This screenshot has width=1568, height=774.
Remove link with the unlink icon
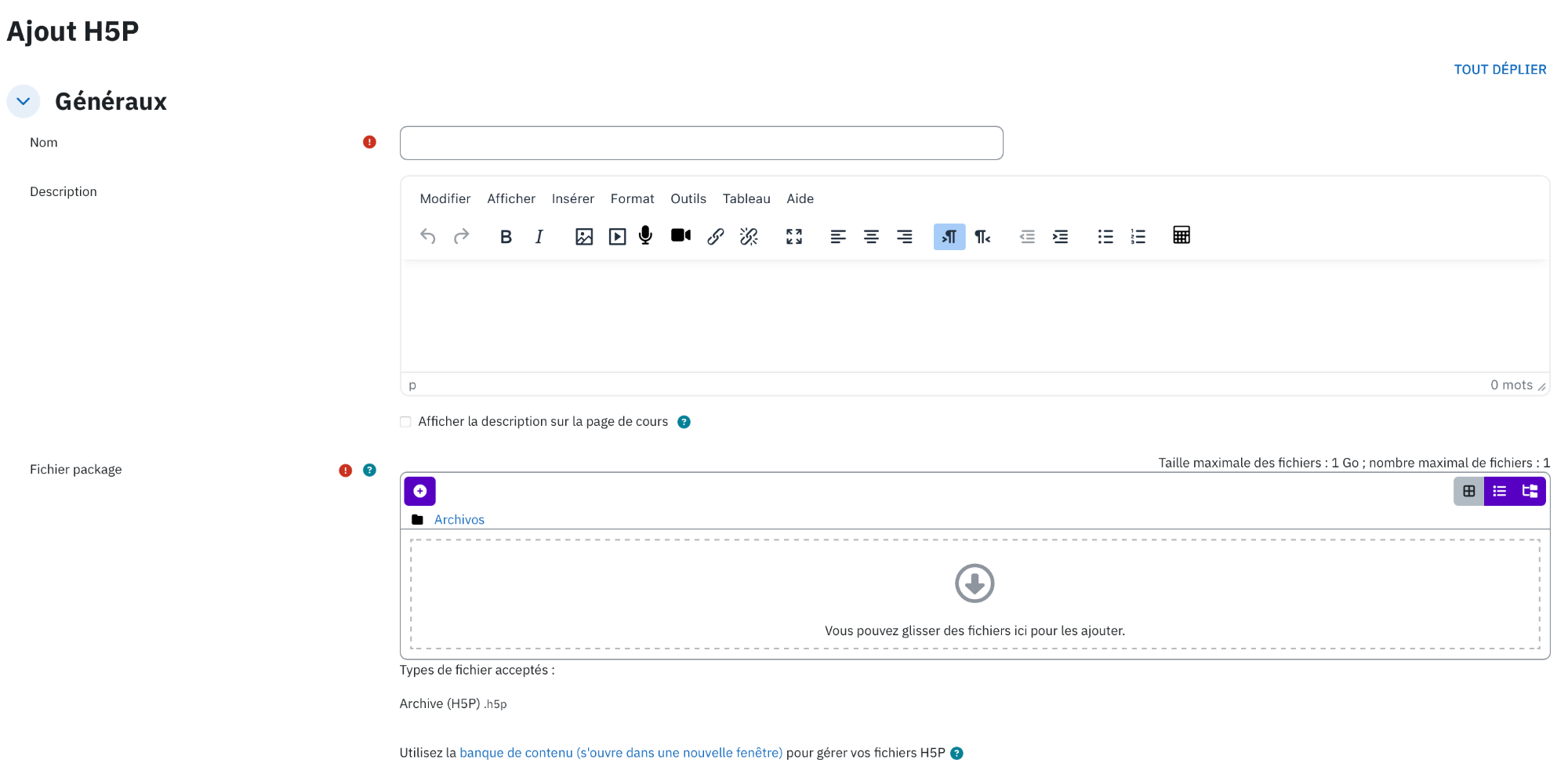coord(749,236)
